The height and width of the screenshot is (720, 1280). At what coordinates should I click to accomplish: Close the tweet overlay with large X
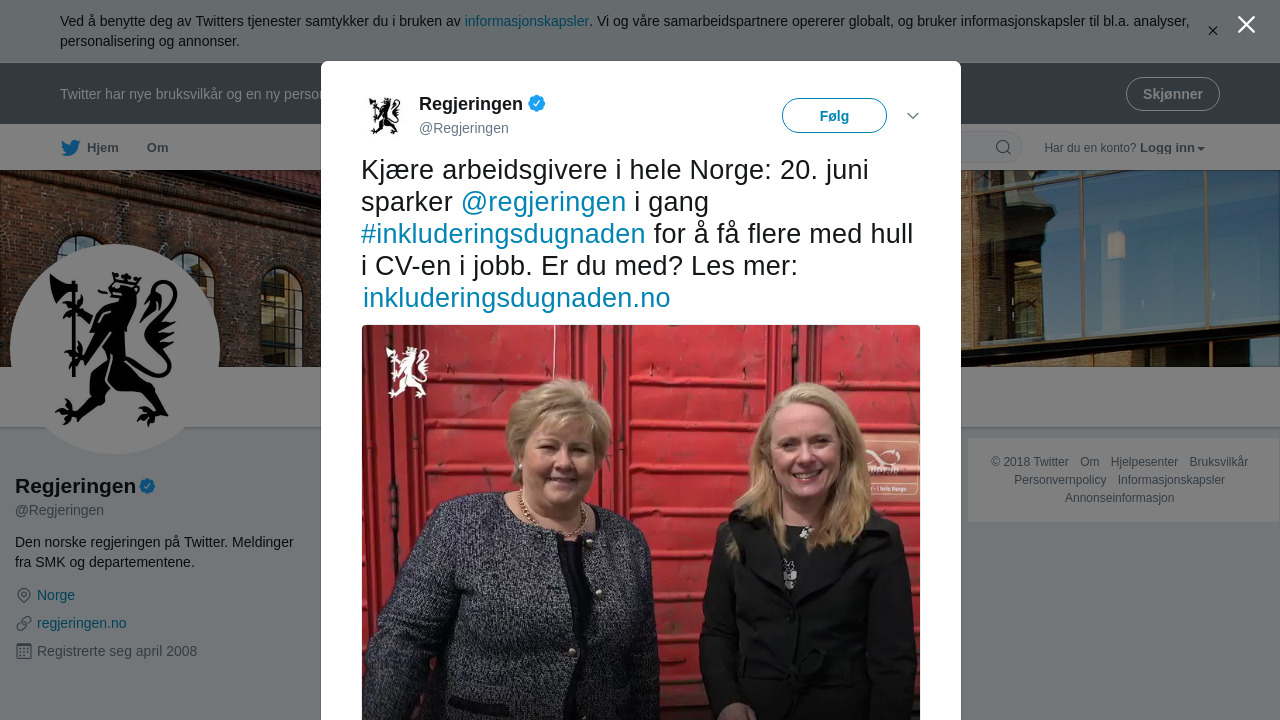point(1246,25)
